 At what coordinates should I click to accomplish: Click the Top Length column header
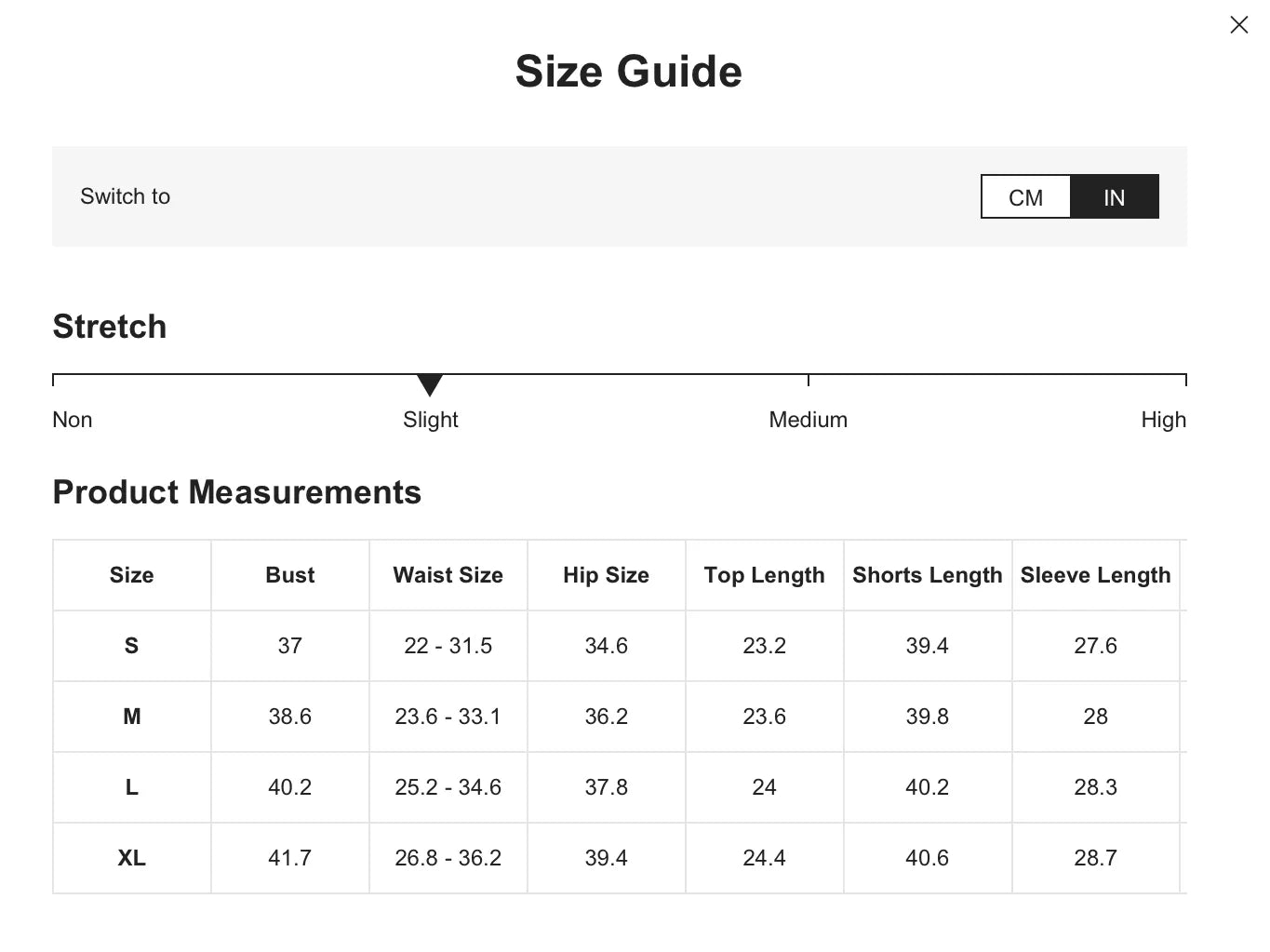[x=764, y=575]
